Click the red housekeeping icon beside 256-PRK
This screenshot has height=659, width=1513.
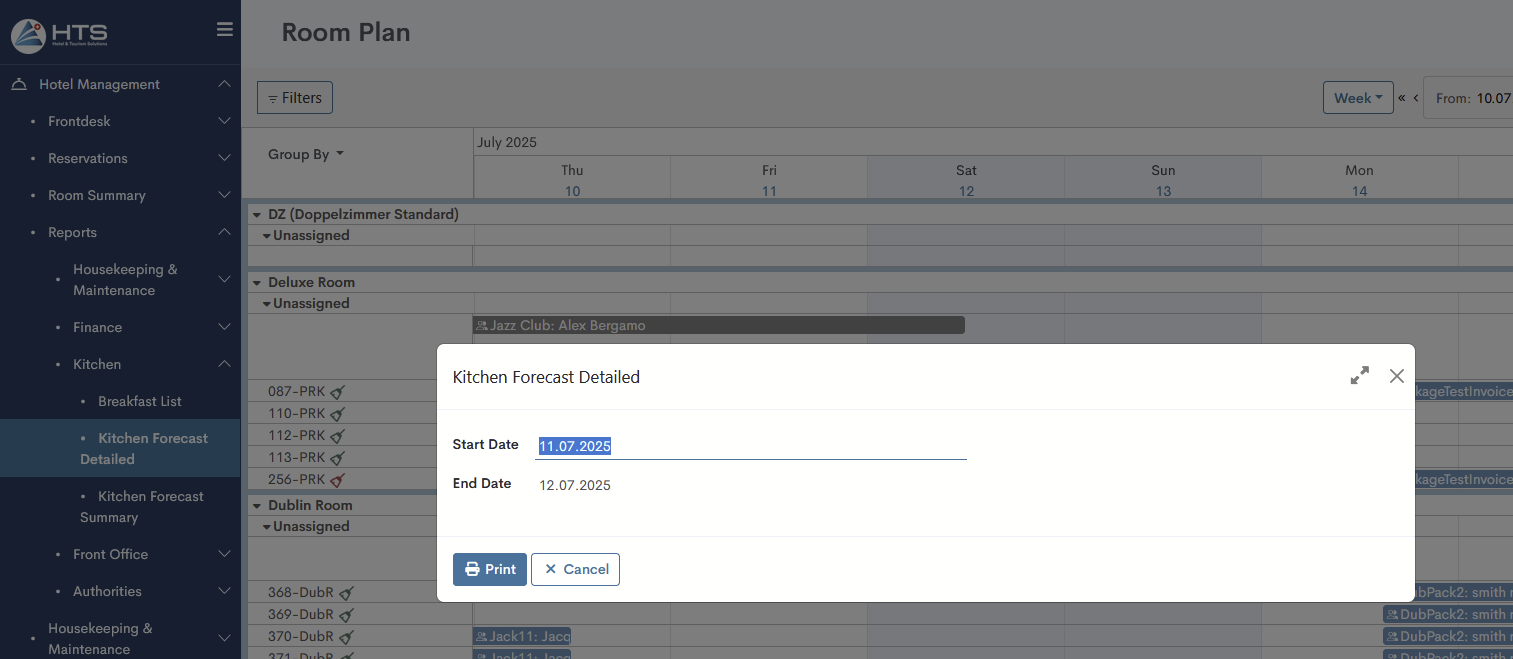tap(338, 480)
